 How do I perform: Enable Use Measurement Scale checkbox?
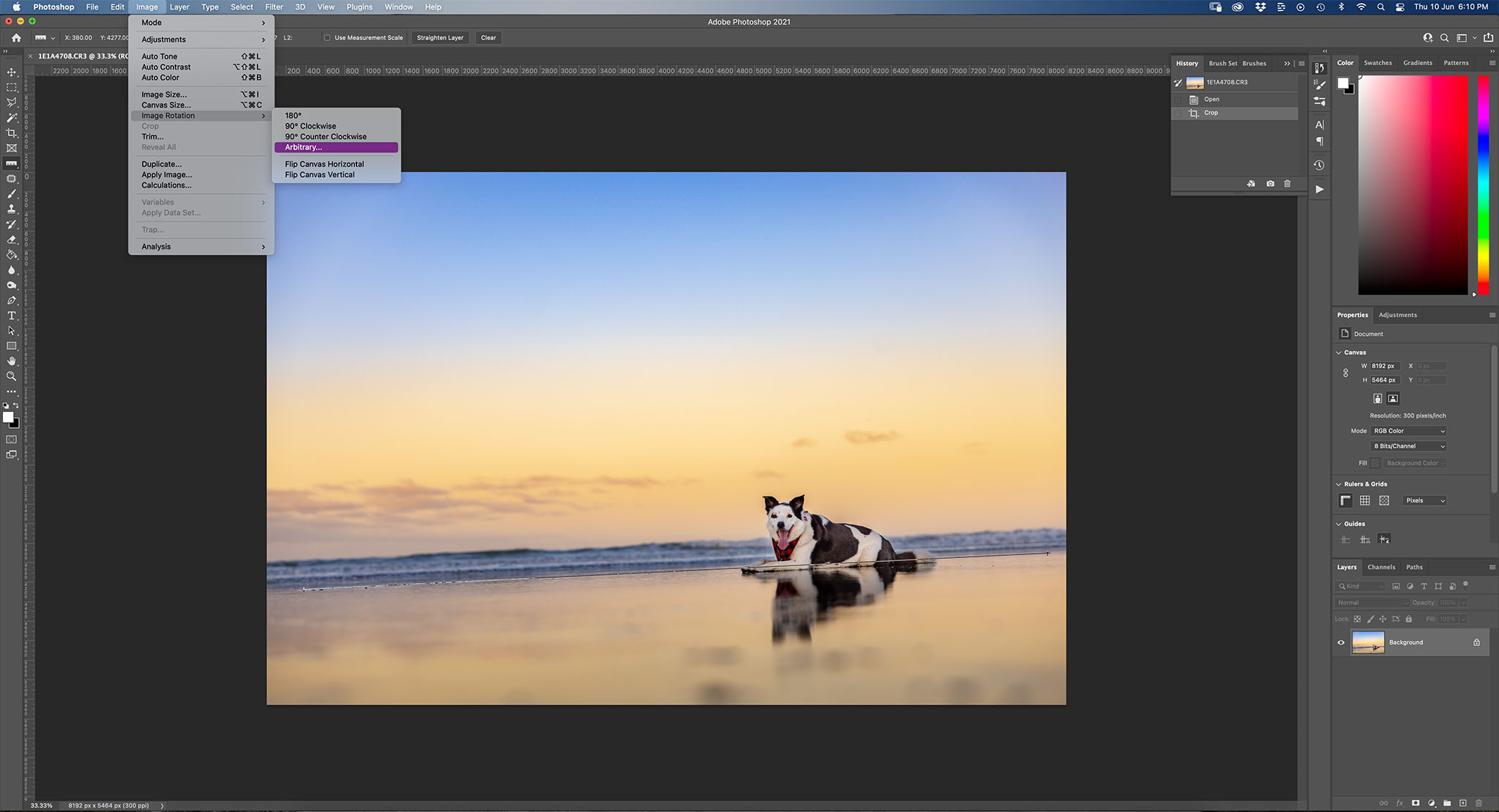tap(327, 38)
